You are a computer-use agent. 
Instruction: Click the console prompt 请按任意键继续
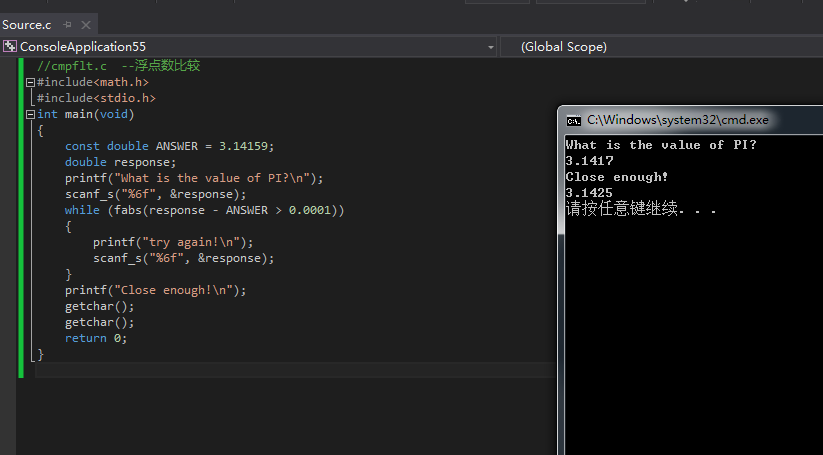tap(641, 208)
